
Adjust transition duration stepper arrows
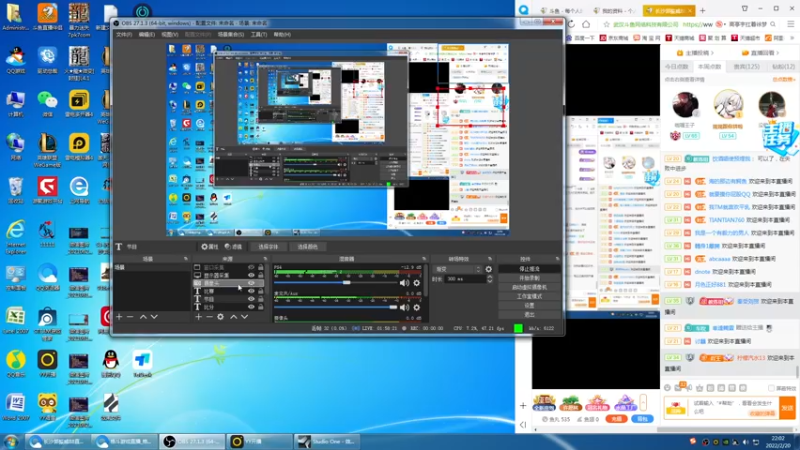(490, 279)
